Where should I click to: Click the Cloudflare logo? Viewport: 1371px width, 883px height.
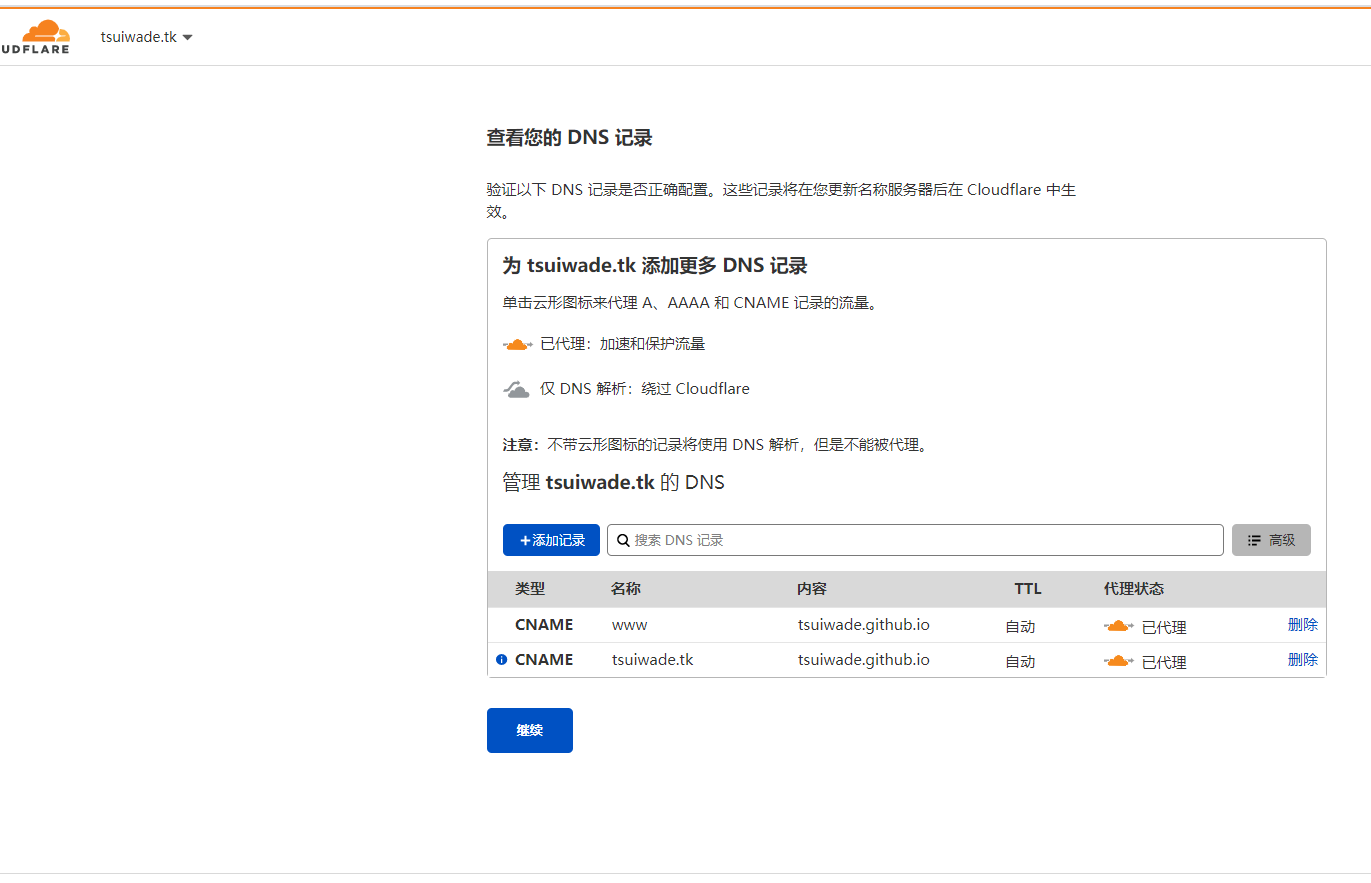coord(35,37)
